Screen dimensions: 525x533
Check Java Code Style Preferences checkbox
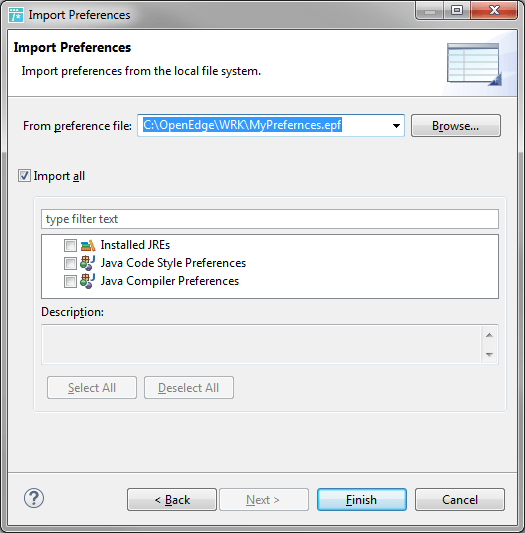click(x=70, y=263)
